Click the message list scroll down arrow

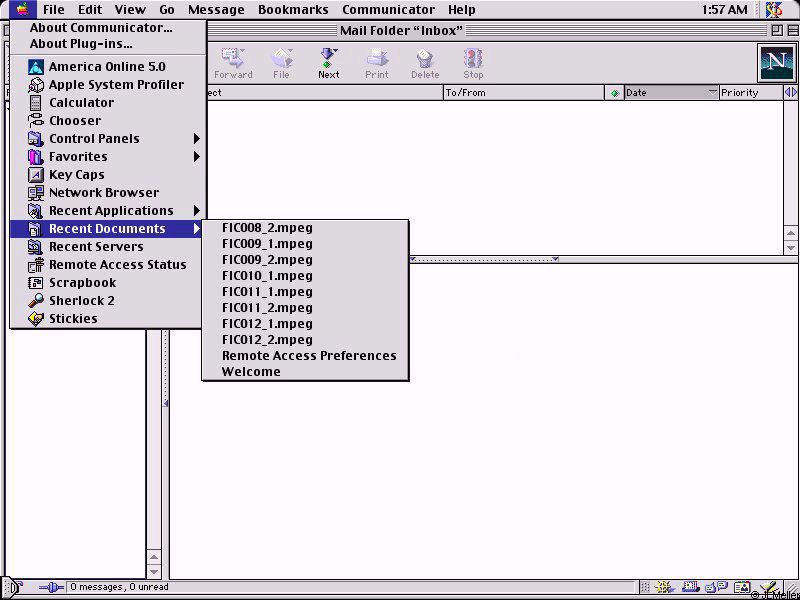click(x=791, y=247)
